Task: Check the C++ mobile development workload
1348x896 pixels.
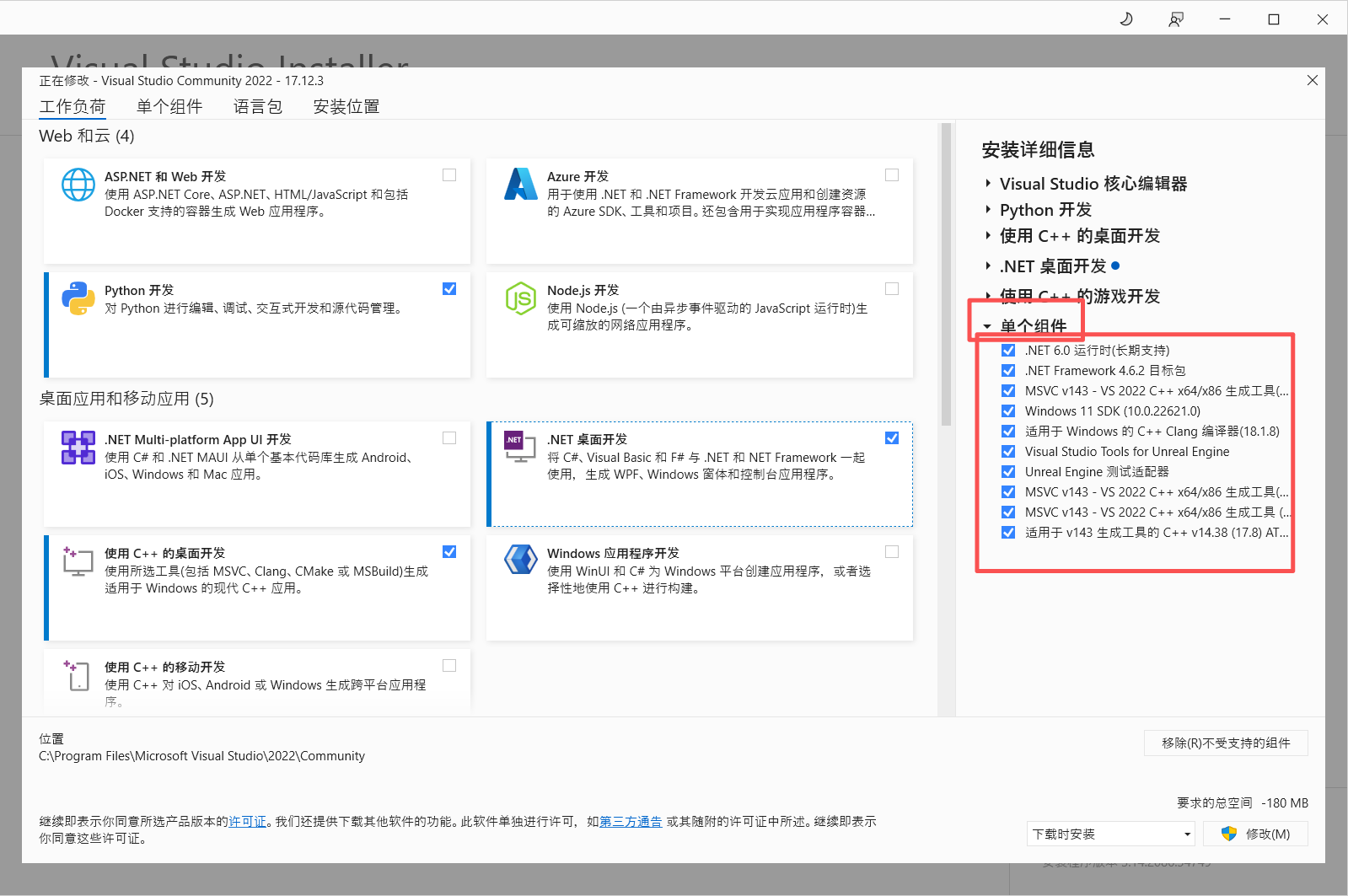Action: coord(449,666)
